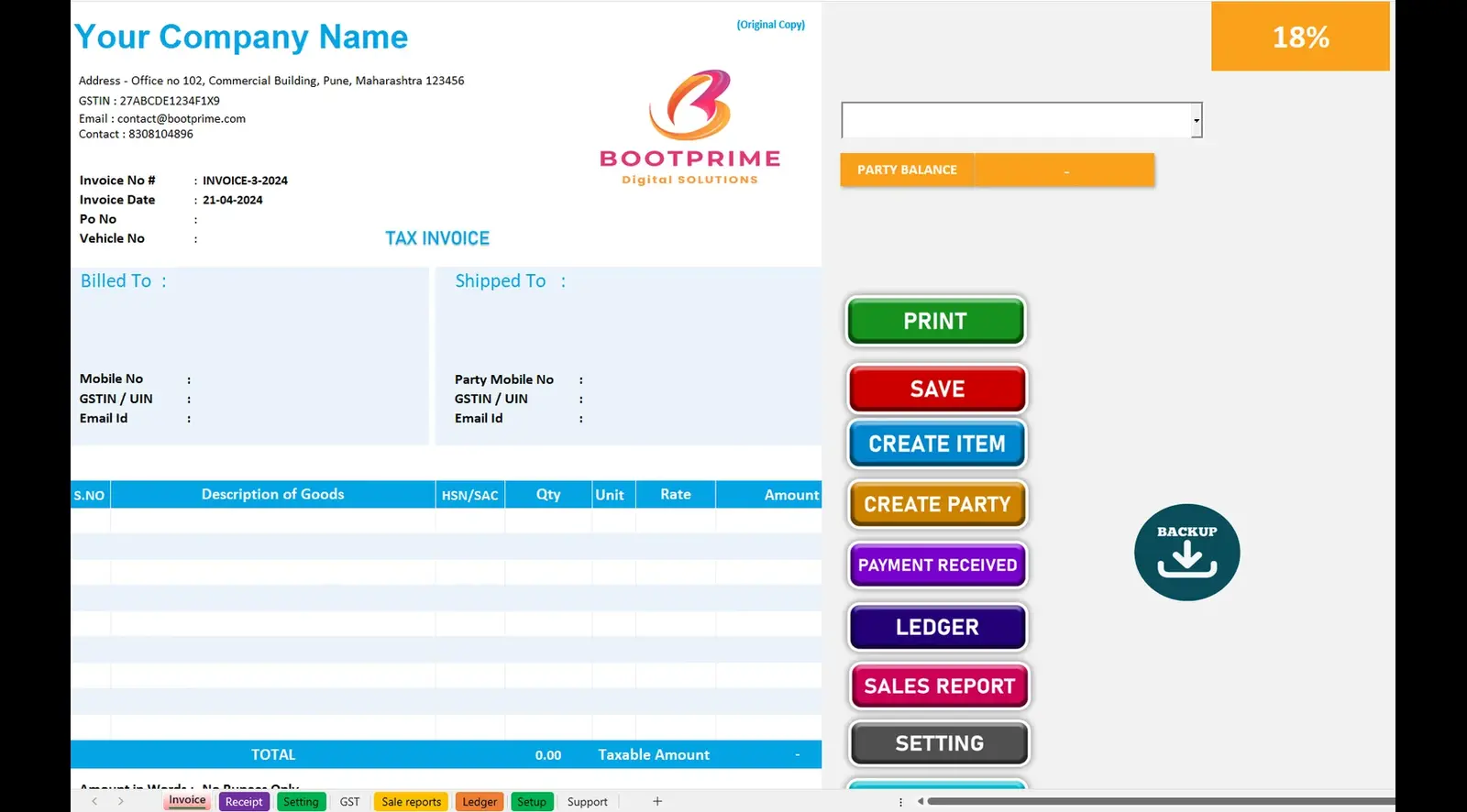Click the PAYMENT RECEIVED button

[x=937, y=565]
